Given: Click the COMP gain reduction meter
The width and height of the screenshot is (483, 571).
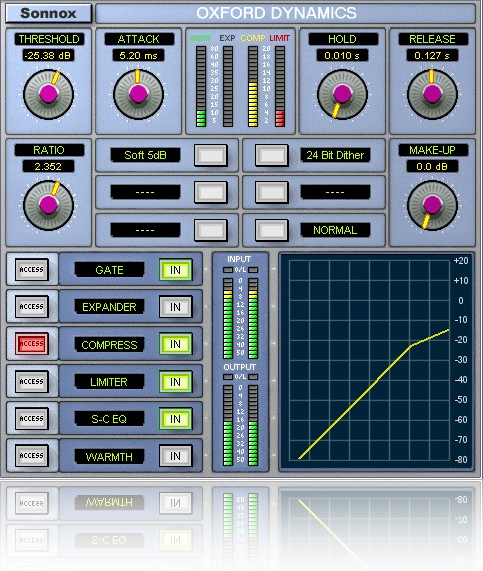Looking at the screenshot, I should [253, 86].
